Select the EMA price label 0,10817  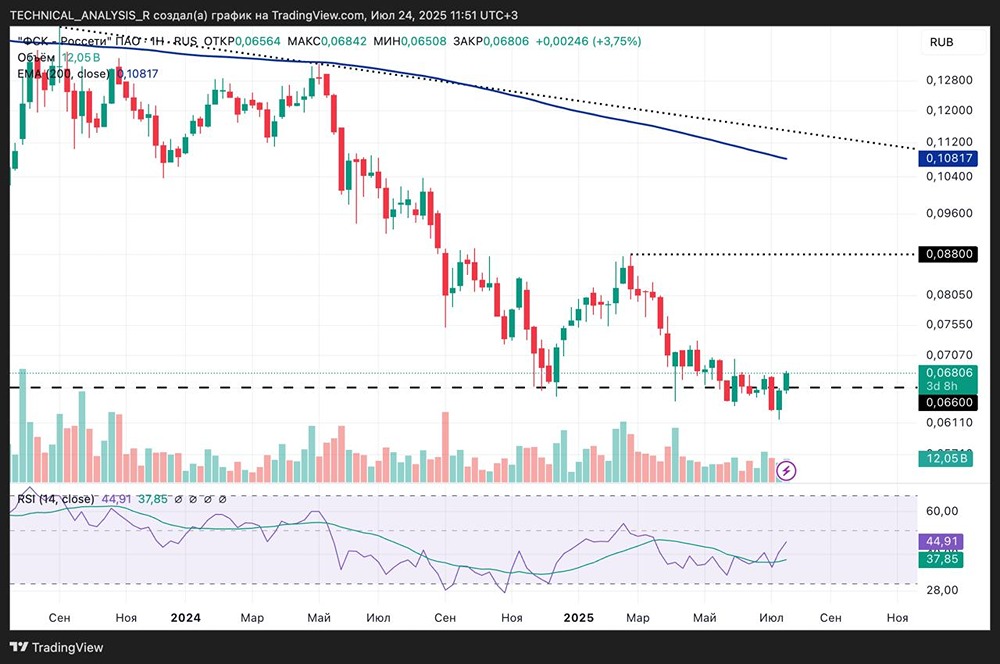coord(948,158)
